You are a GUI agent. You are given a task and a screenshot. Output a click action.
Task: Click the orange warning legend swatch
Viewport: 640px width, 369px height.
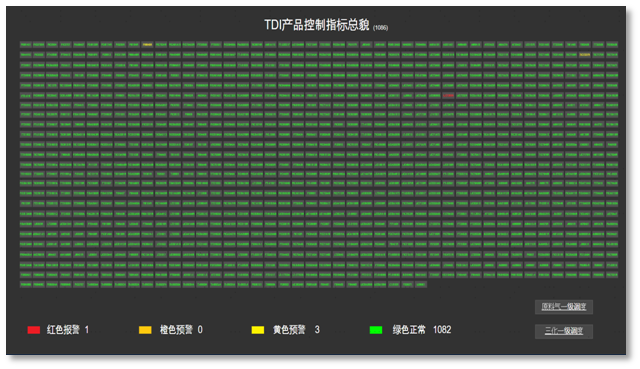[x=145, y=330]
